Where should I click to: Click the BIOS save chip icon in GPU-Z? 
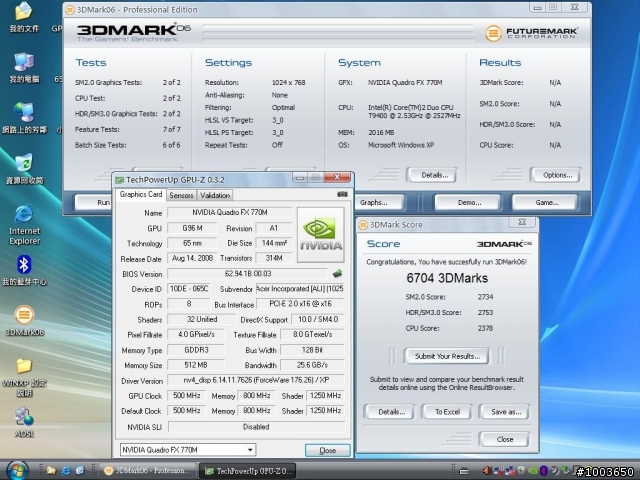tap(337, 273)
